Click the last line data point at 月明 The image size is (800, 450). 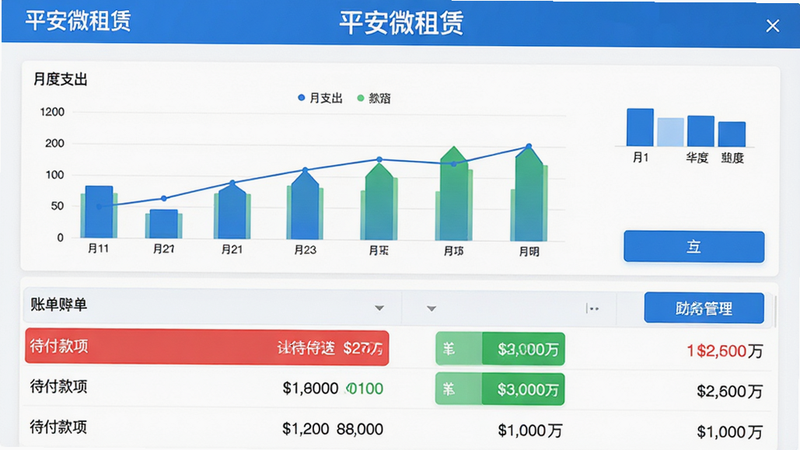(x=529, y=146)
